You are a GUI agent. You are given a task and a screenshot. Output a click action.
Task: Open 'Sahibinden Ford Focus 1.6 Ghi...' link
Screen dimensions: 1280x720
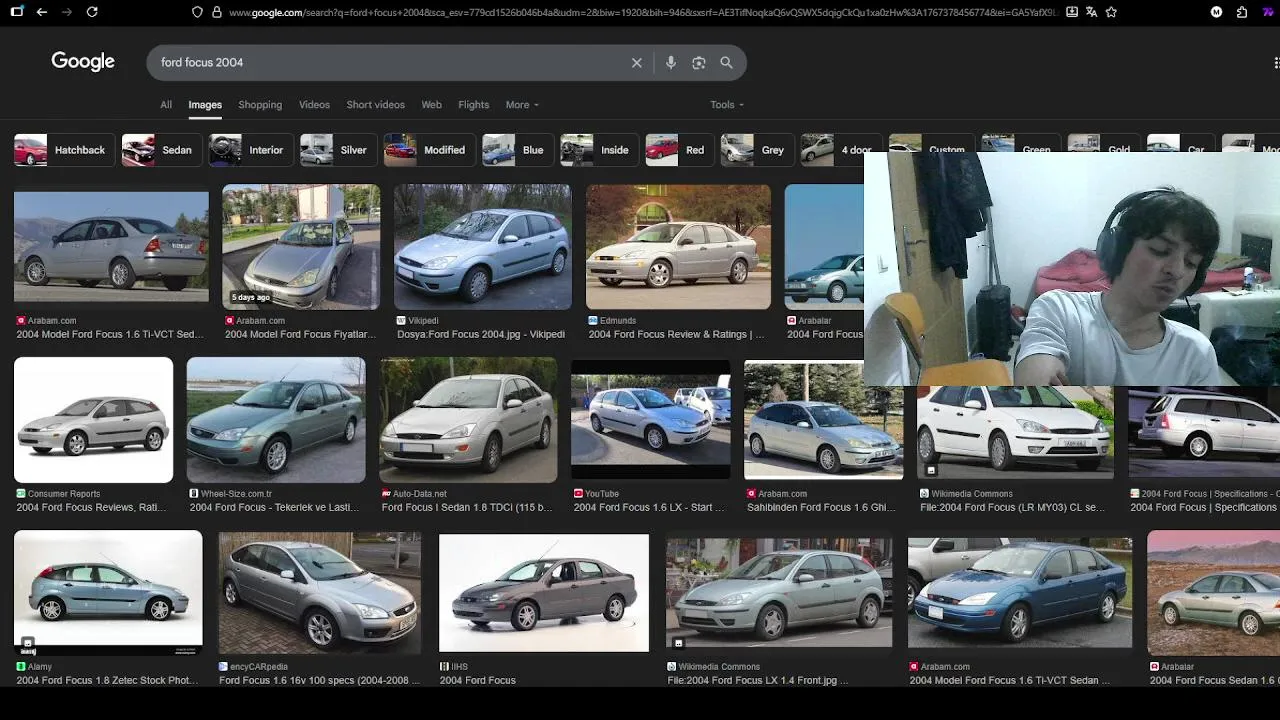821,507
